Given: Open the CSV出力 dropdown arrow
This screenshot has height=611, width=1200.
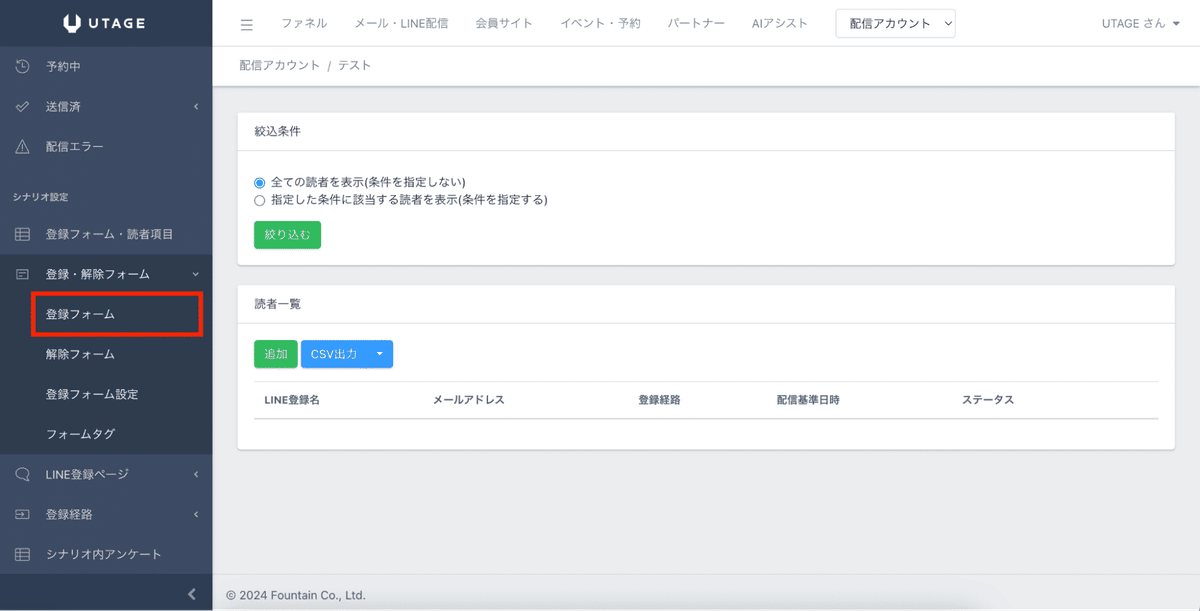Looking at the screenshot, I should click(379, 353).
